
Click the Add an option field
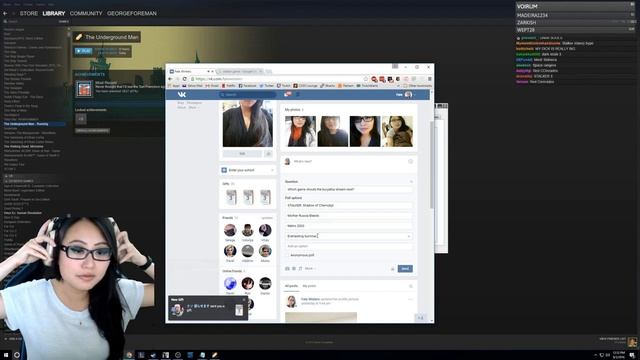[349, 246]
